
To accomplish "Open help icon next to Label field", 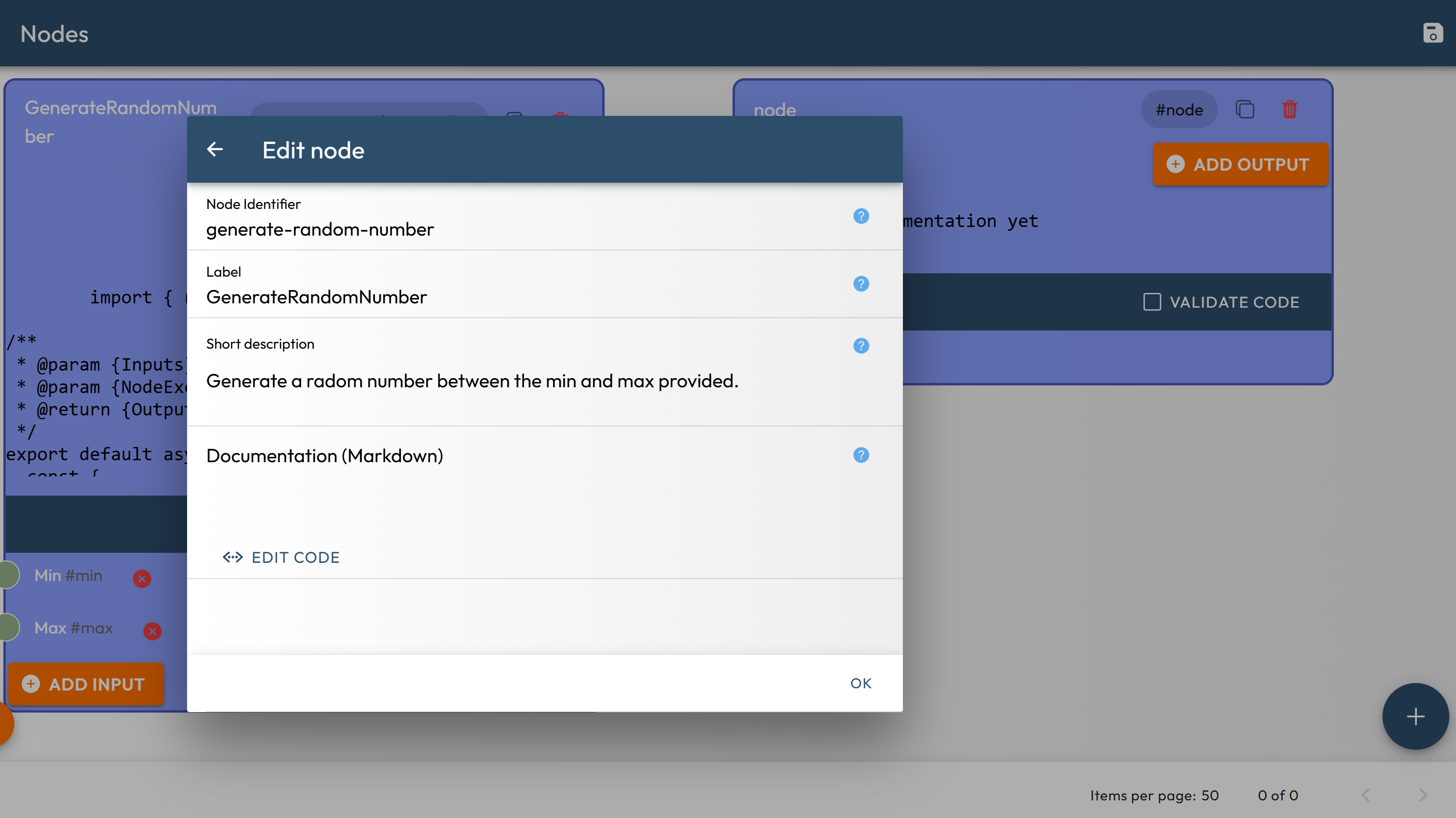I will (860, 284).
